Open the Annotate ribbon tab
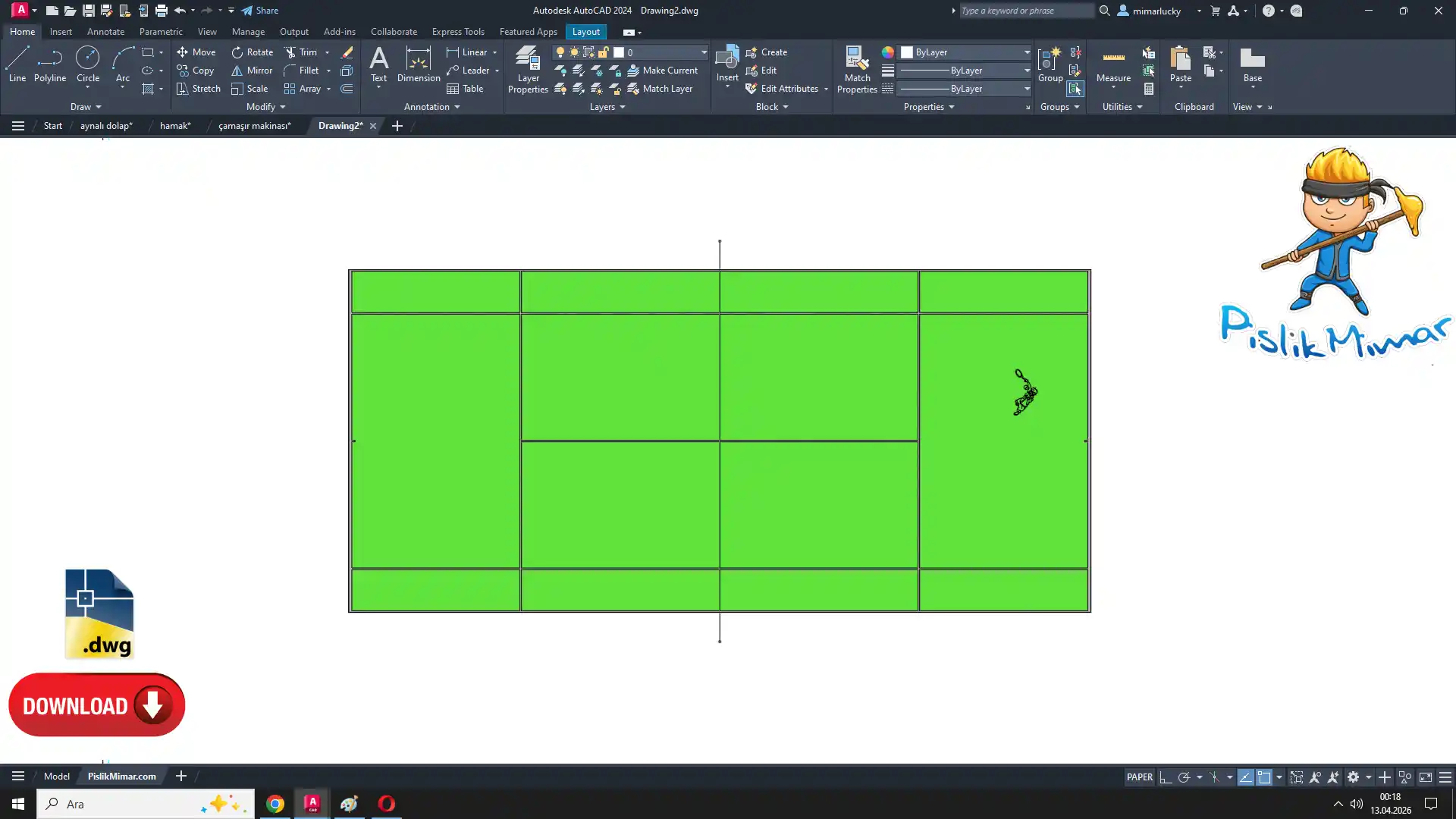This screenshot has height=819, width=1456. 105,32
